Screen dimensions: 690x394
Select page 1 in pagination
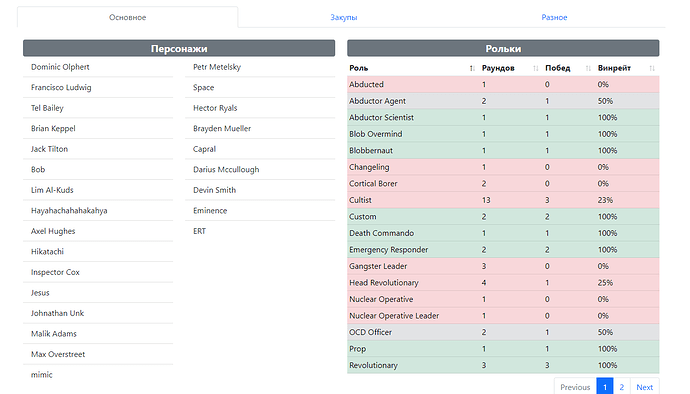click(605, 387)
